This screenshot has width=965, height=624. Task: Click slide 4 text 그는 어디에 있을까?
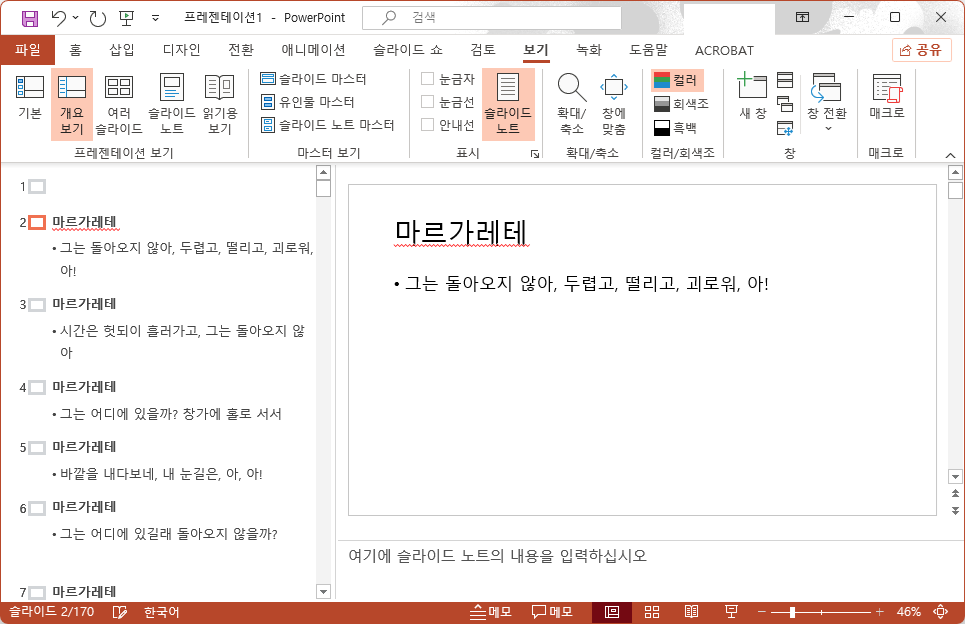[119, 414]
